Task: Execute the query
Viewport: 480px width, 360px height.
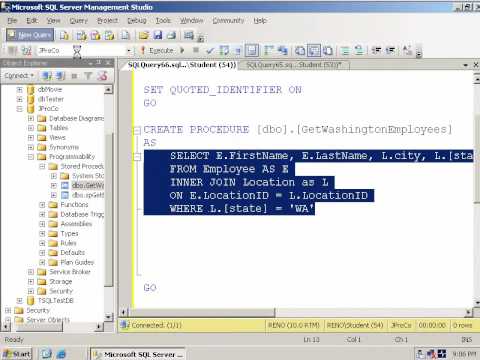Action: pos(157,51)
